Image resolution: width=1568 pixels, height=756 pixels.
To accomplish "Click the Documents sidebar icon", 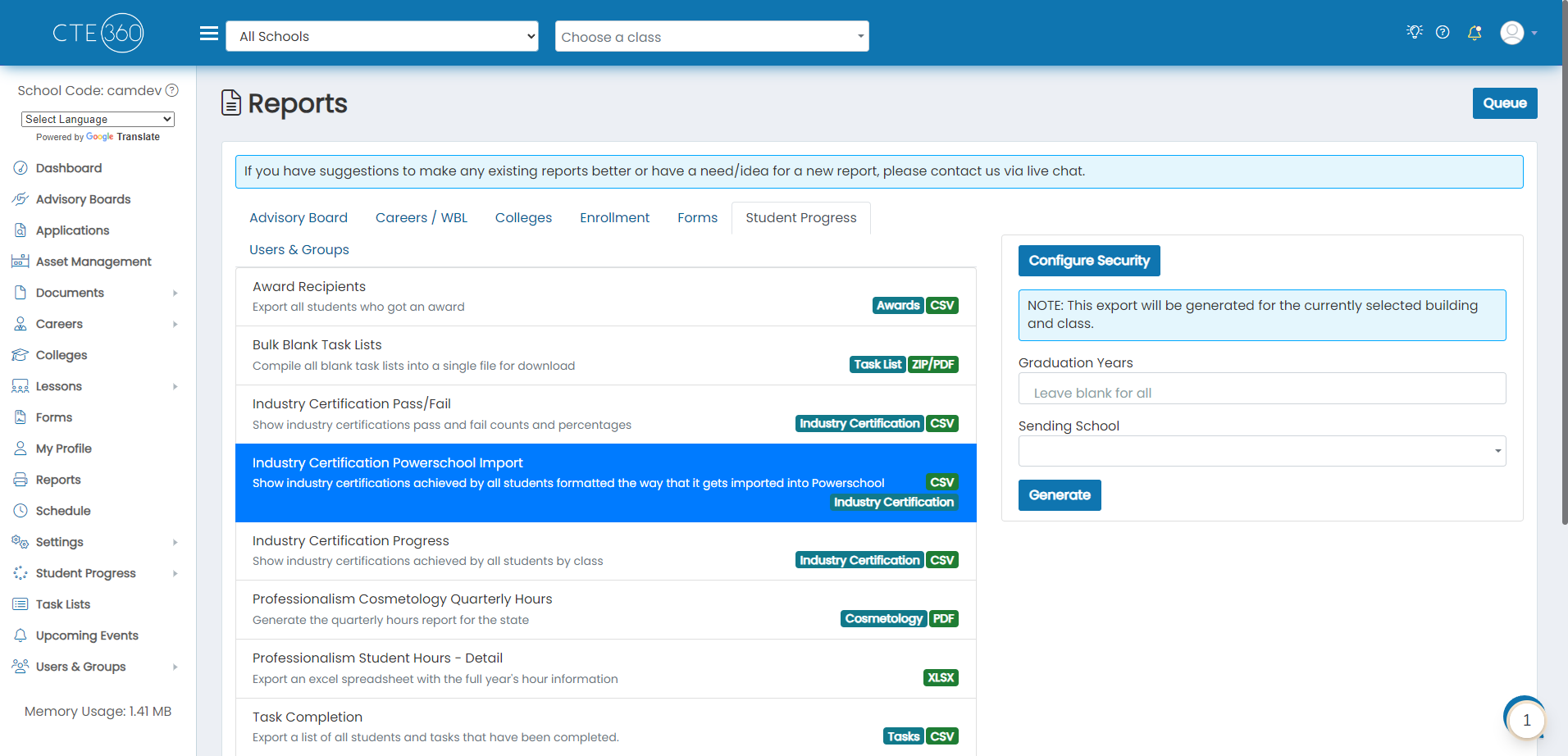I will tap(21, 293).
